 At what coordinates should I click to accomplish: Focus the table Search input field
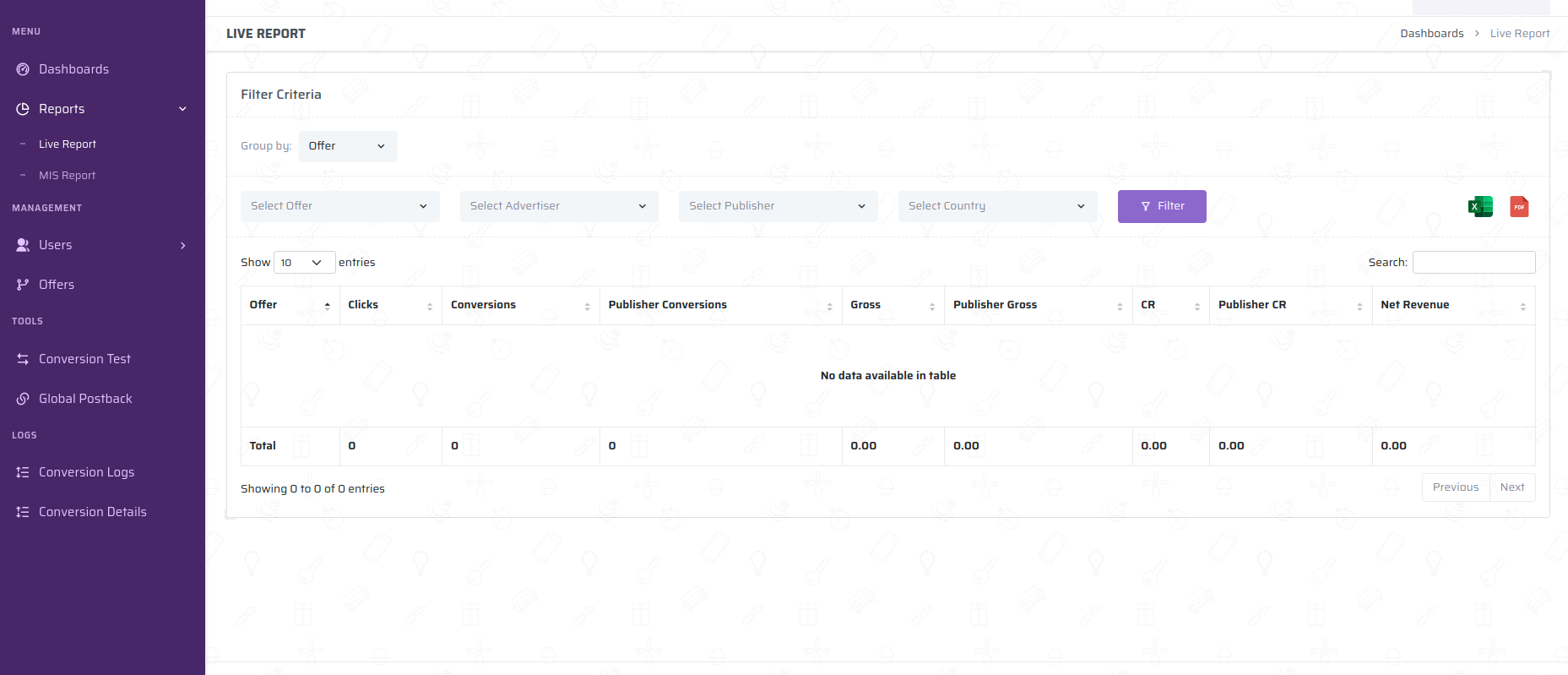(x=1473, y=263)
